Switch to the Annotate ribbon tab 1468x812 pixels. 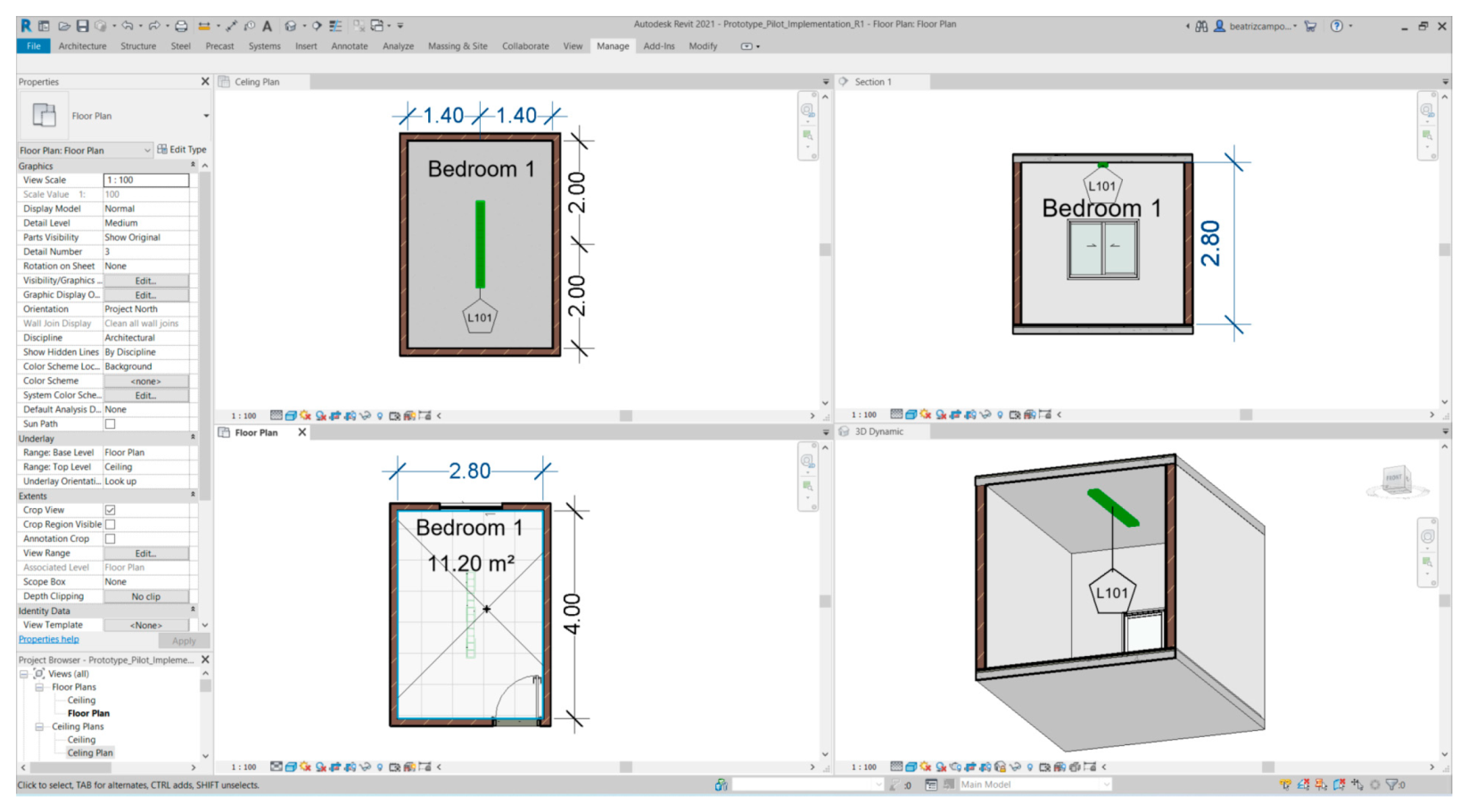pyautogui.click(x=350, y=46)
